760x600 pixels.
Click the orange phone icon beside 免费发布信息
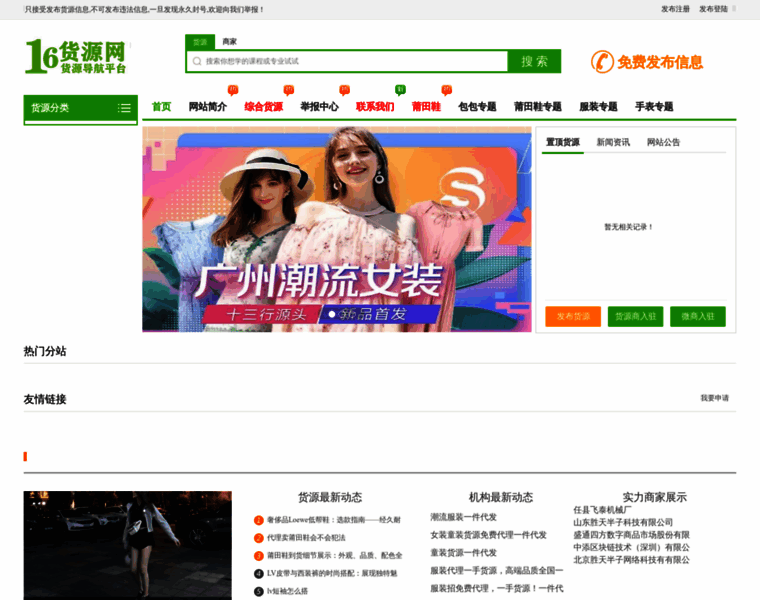tap(602, 62)
